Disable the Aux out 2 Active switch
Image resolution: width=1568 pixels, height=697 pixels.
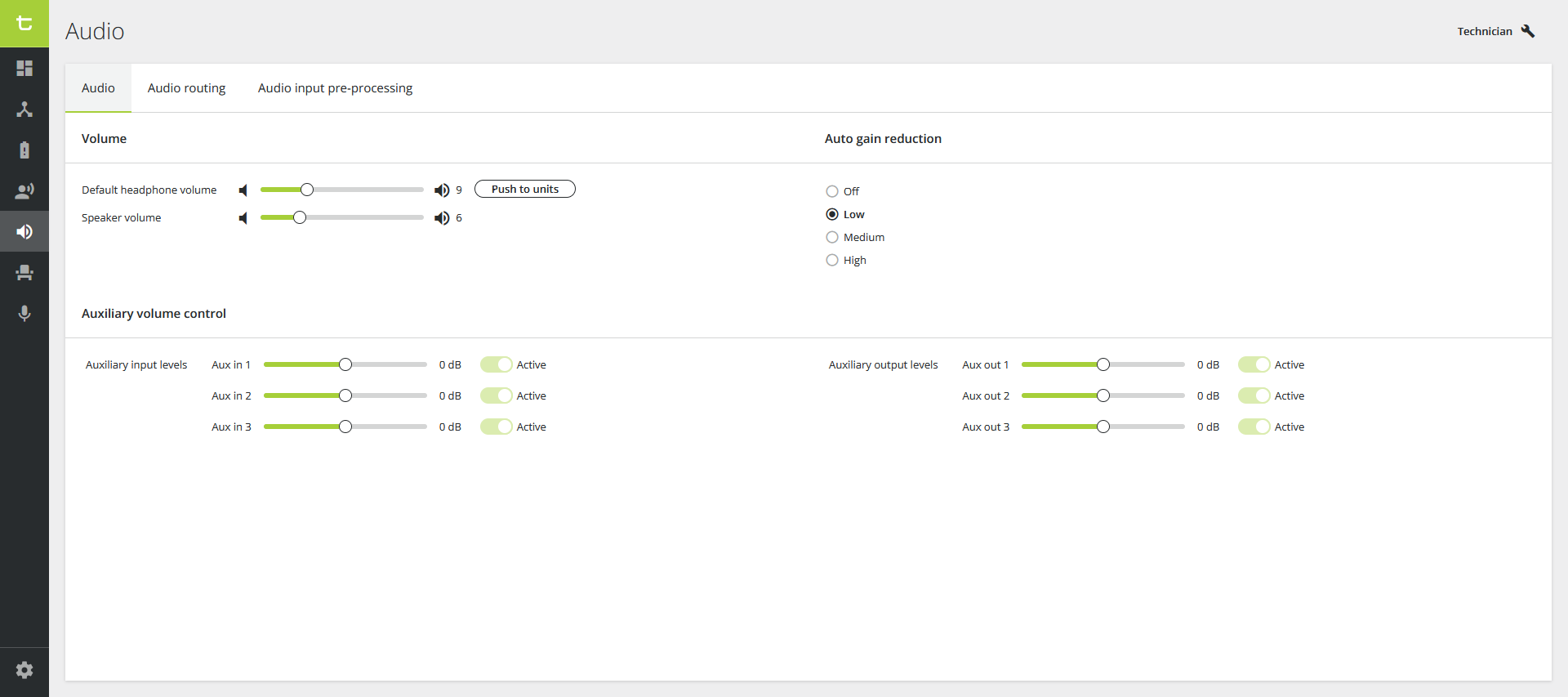click(x=1254, y=396)
